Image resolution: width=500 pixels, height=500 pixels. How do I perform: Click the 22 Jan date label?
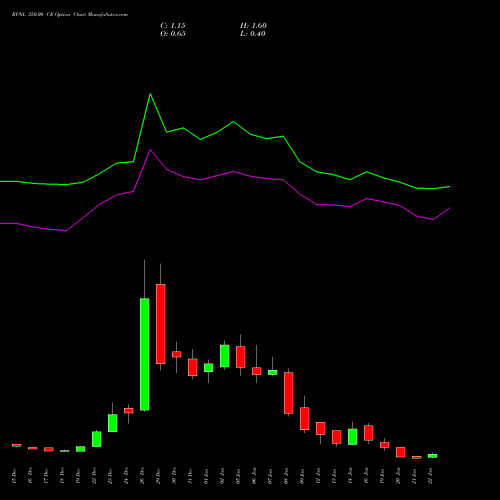tap(431, 476)
